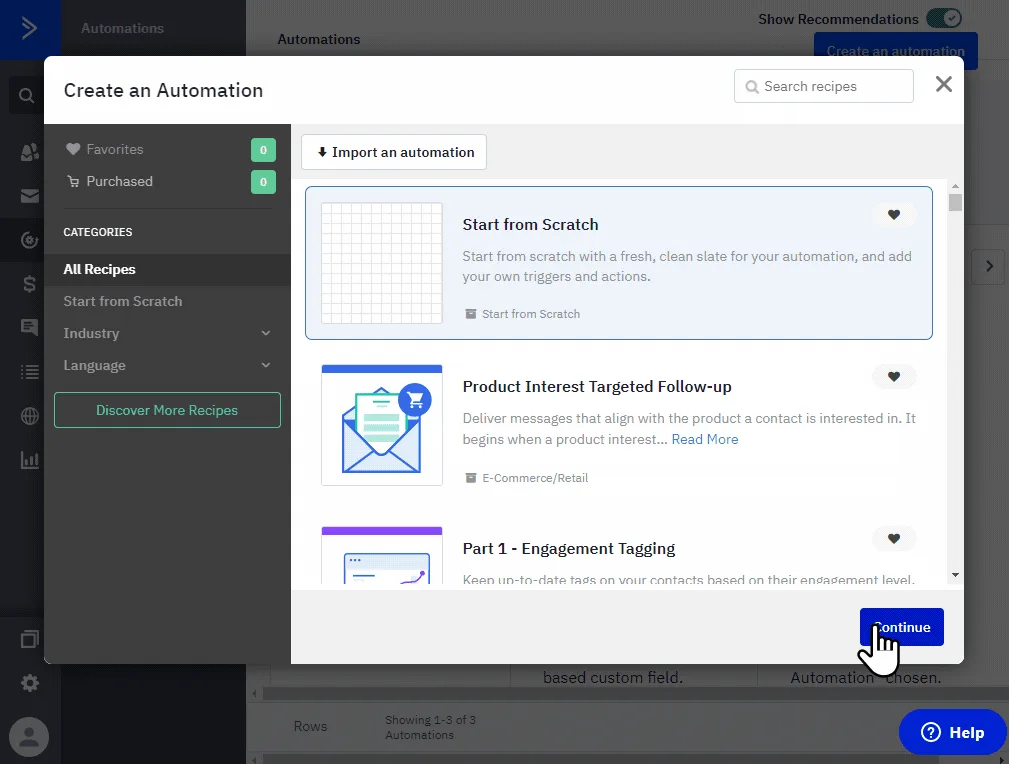Click the right arrow expander behind dialog
Image resolution: width=1009 pixels, height=764 pixels.
[x=989, y=266]
